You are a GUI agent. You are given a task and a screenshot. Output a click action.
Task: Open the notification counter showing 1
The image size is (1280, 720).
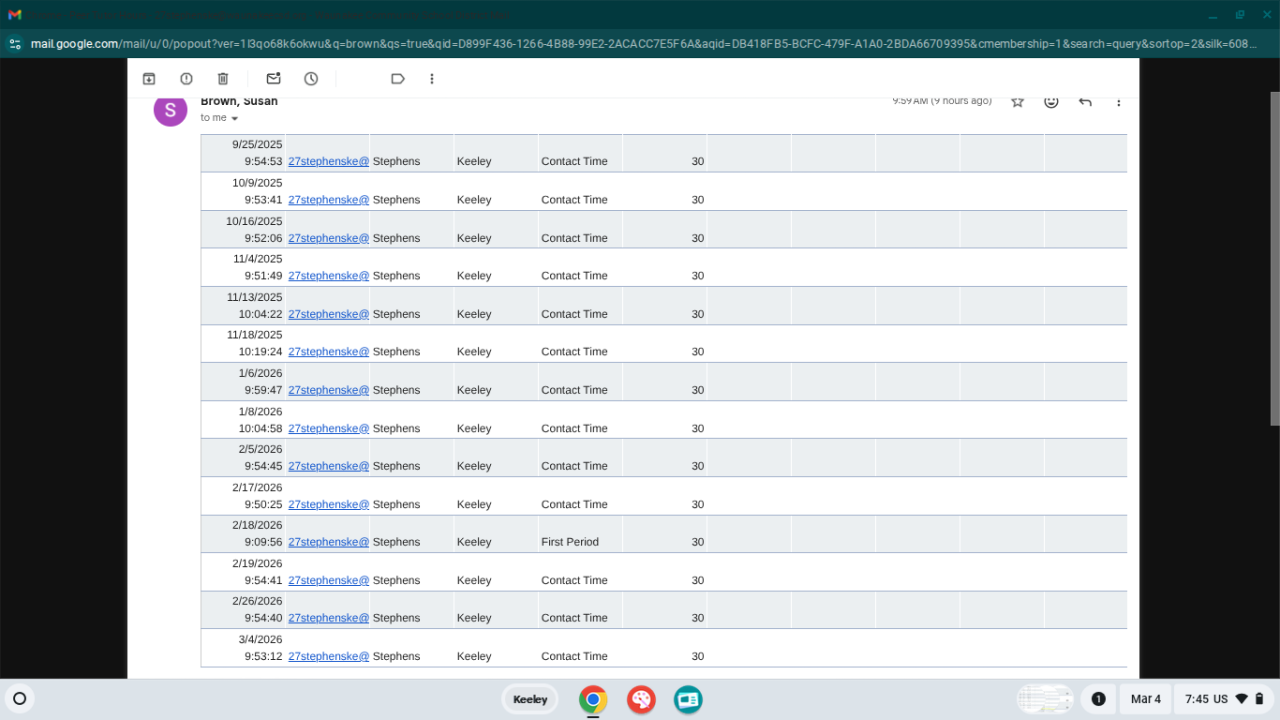point(1098,699)
